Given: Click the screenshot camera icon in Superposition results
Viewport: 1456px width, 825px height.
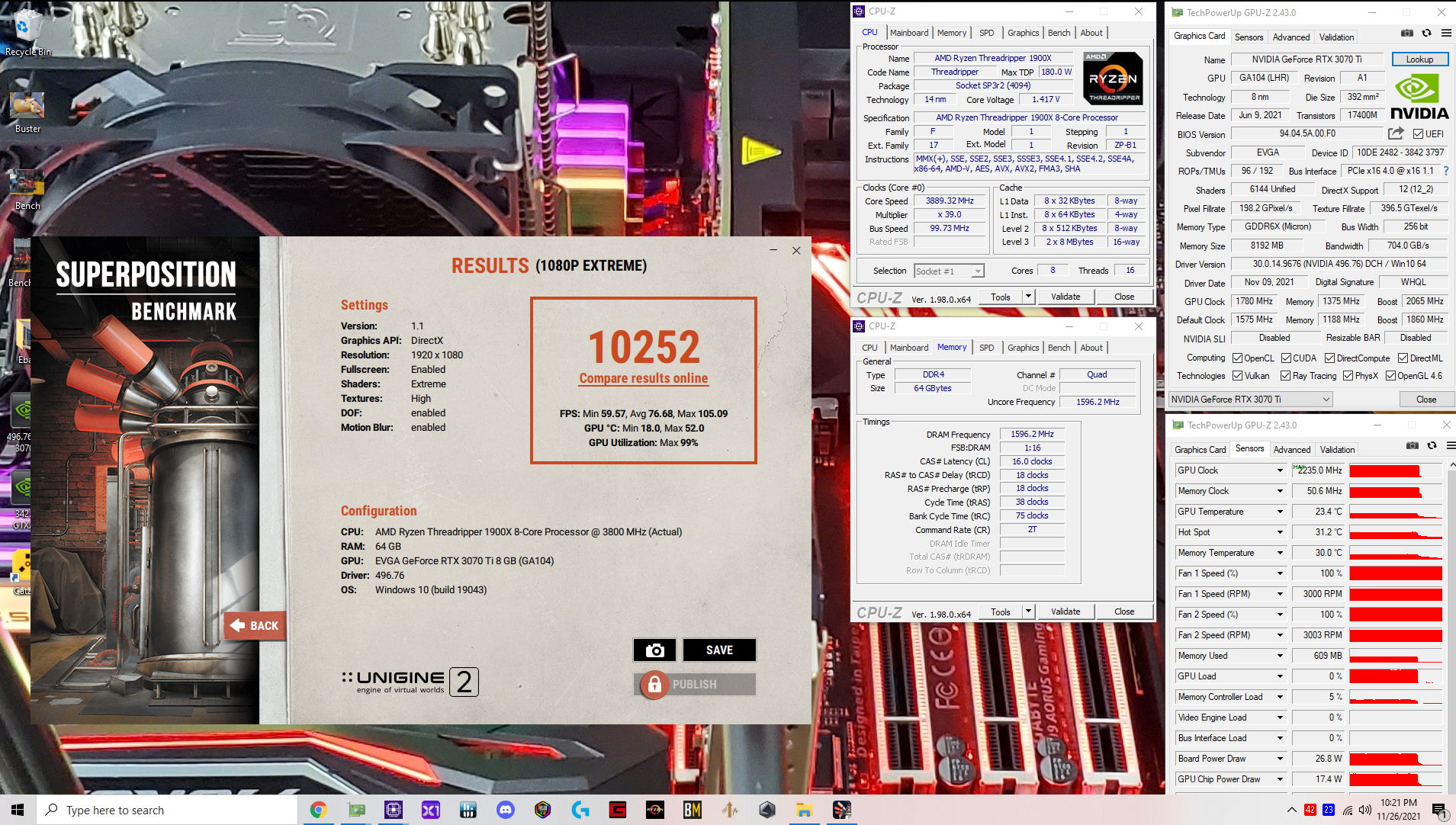Looking at the screenshot, I should 654,650.
